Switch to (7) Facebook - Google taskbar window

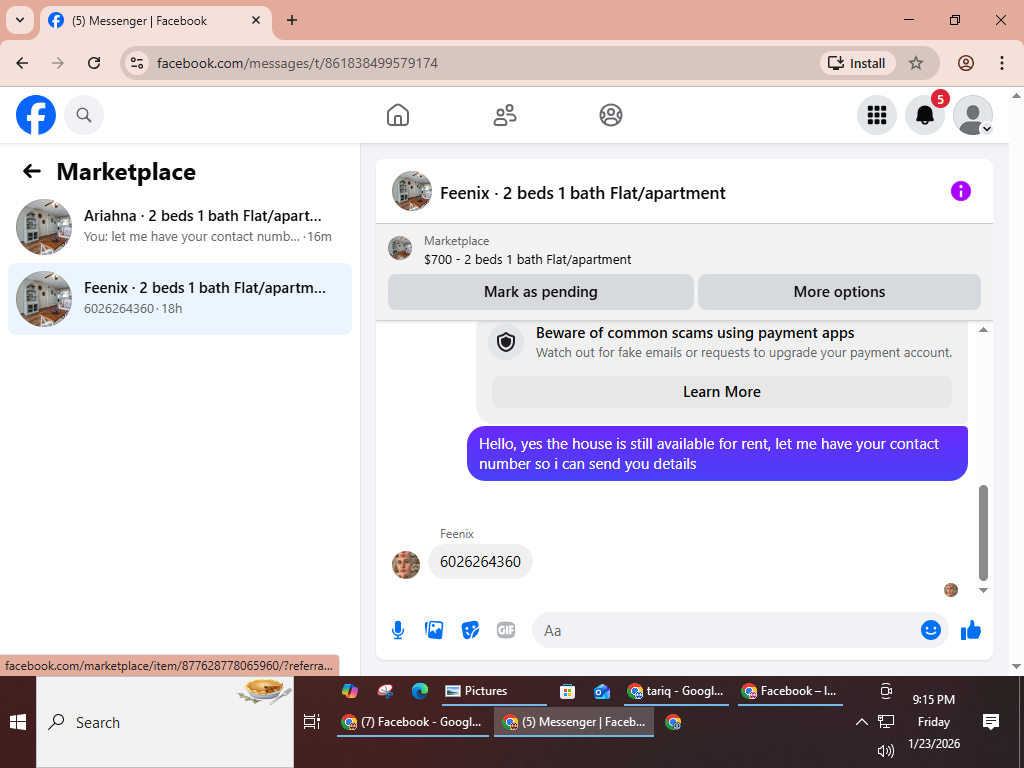pos(413,722)
